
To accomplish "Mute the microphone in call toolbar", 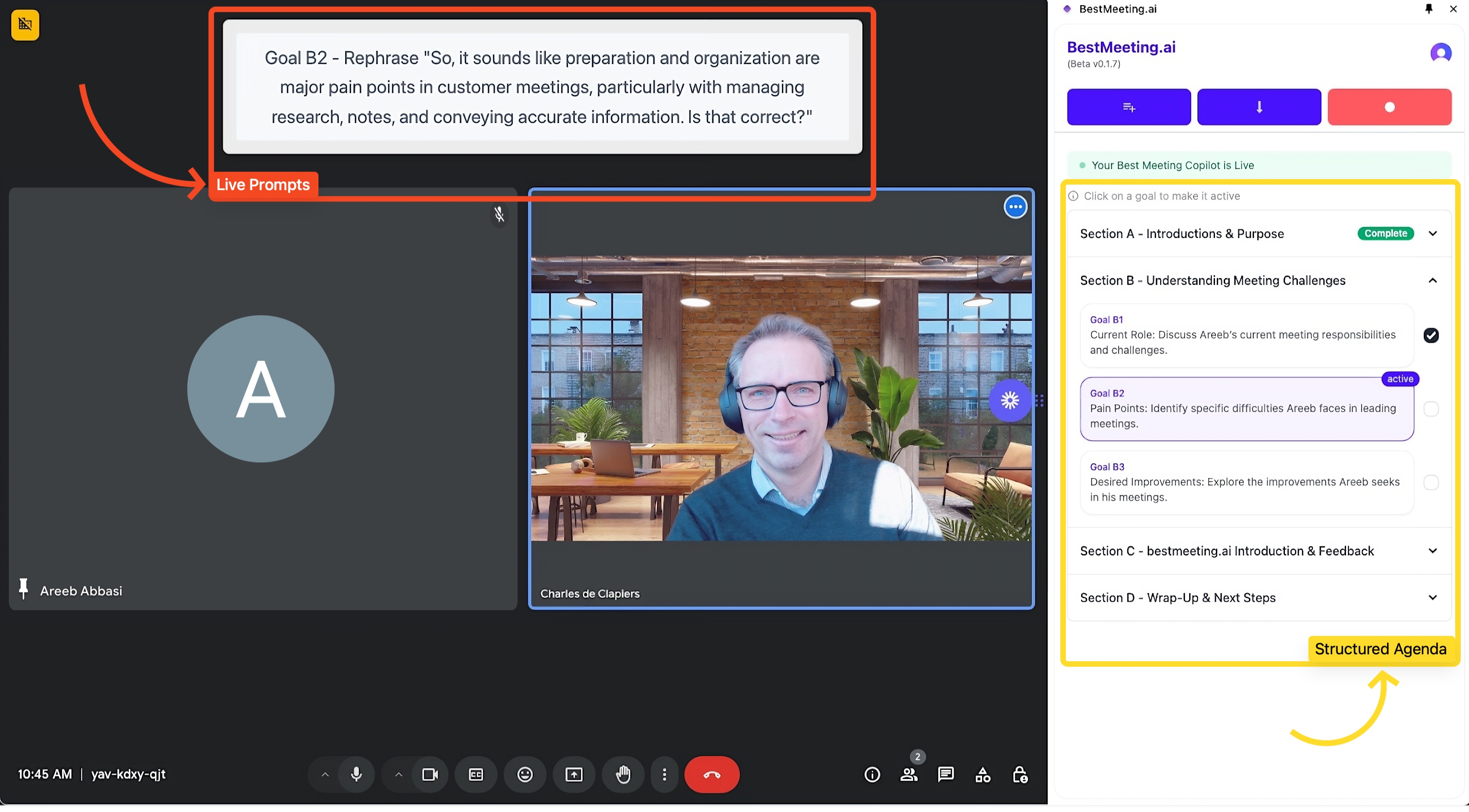I will coord(356,774).
